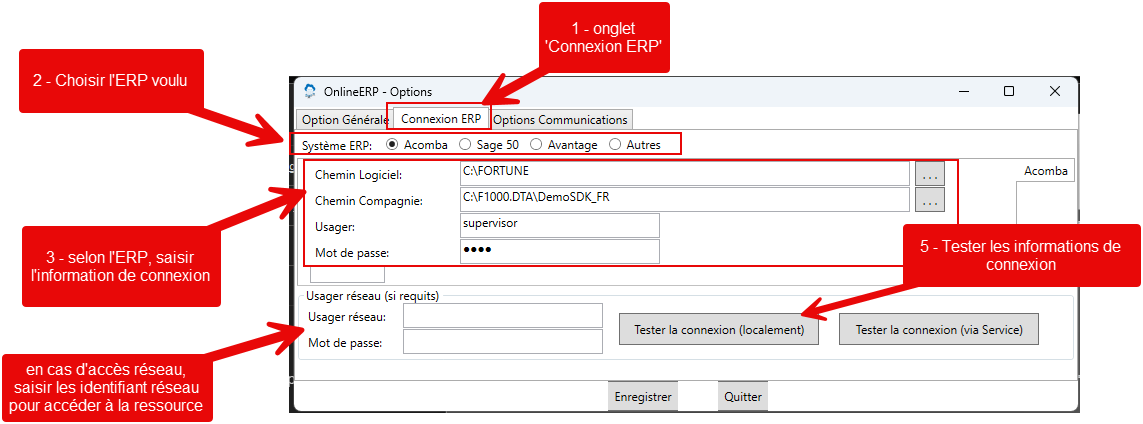This screenshot has height=424, width=1143.
Task: Test the connection via Service
Action: point(939,329)
